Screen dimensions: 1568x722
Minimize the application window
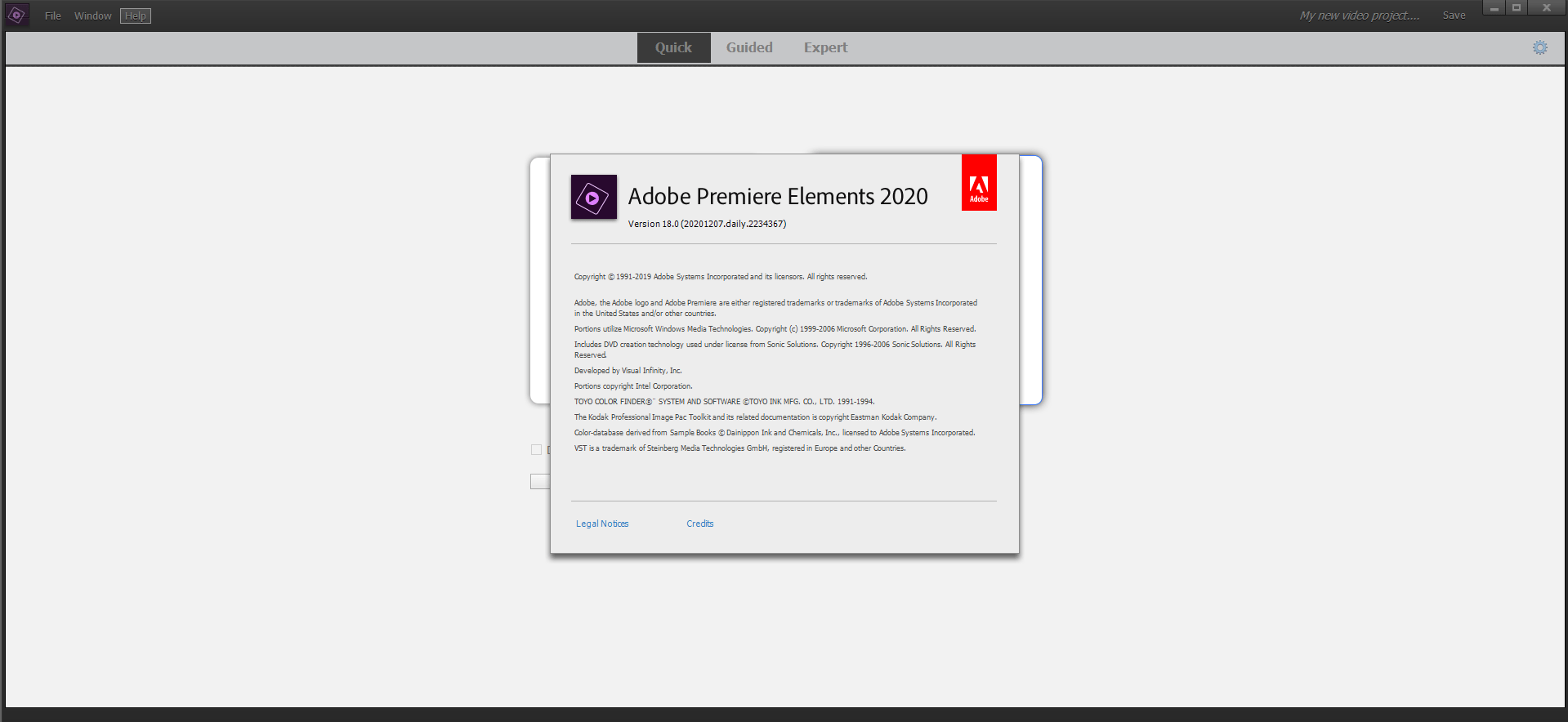pyautogui.click(x=1494, y=8)
